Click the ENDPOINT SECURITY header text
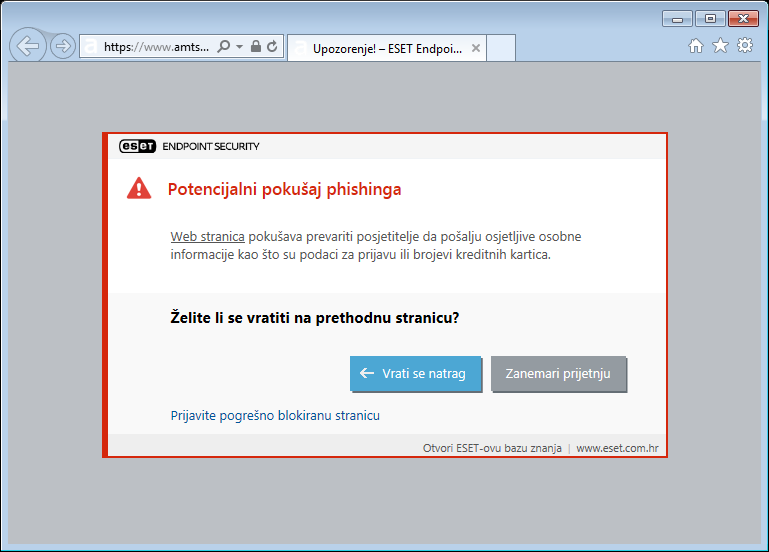769x552 pixels. (x=211, y=146)
